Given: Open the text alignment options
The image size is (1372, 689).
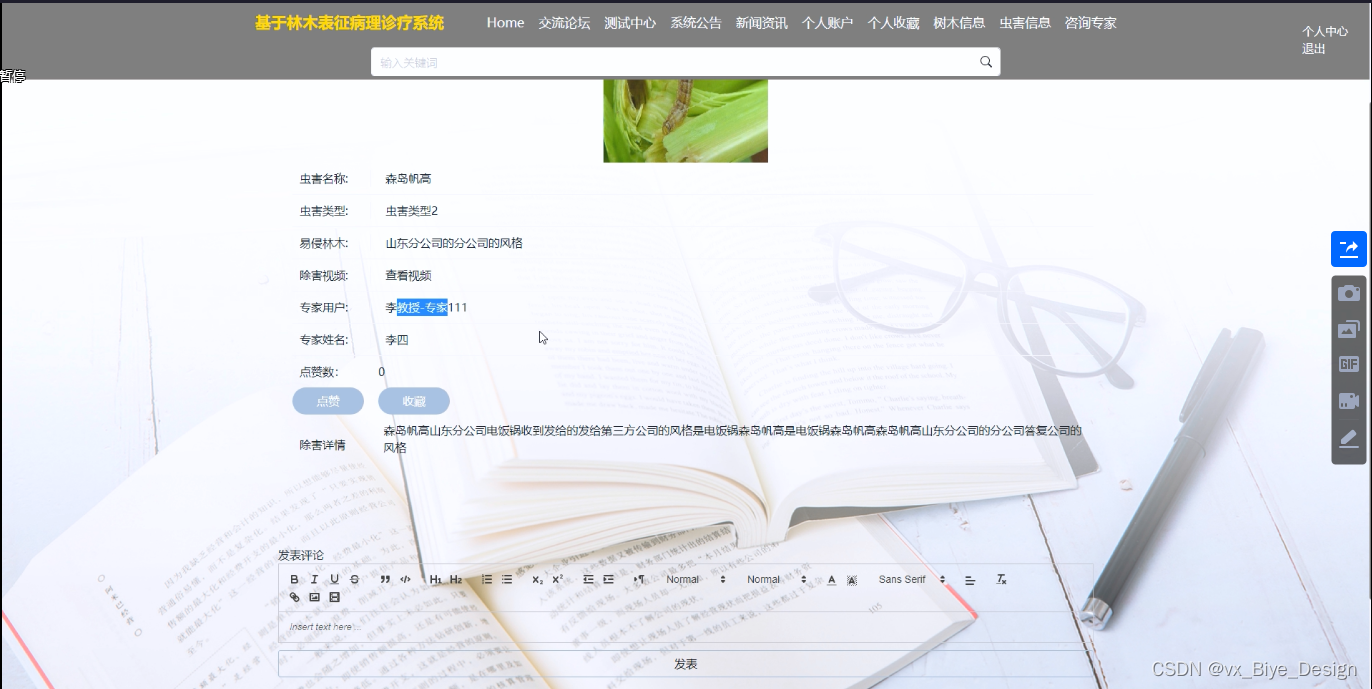Looking at the screenshot, I should 970,579.
